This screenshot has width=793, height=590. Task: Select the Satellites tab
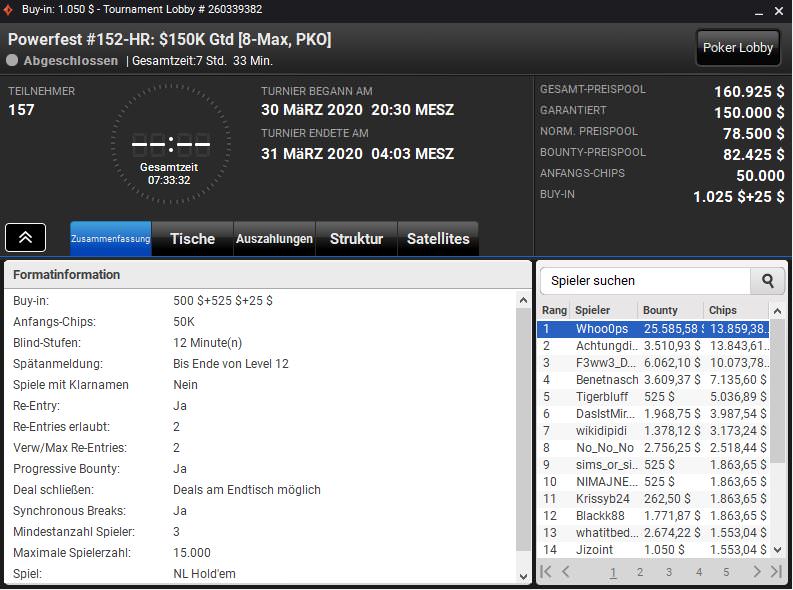pos(437,239)
